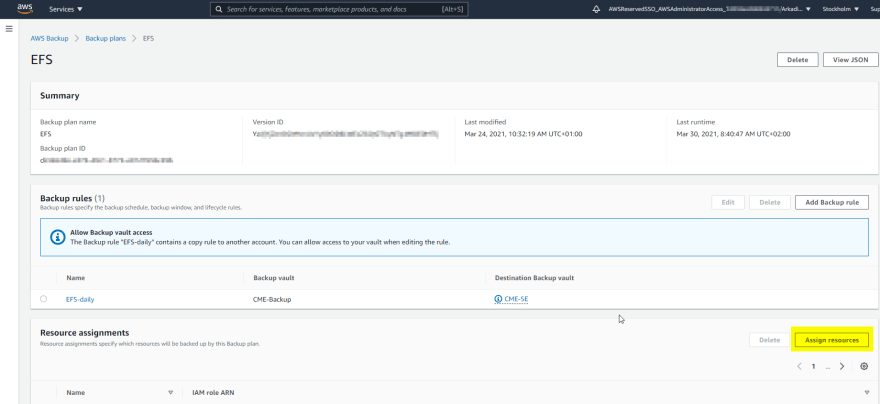This screenshot has height=404, width=880.
Task: Open the CME-SE destination vault link
Action: click(x=516, y=299)
